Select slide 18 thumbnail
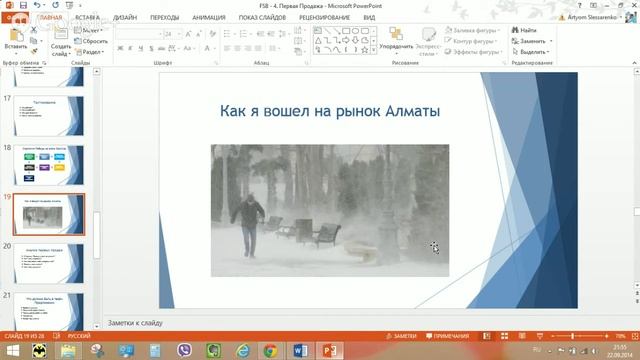This screenshot has height=360, width=640. (x=49, y=165)
